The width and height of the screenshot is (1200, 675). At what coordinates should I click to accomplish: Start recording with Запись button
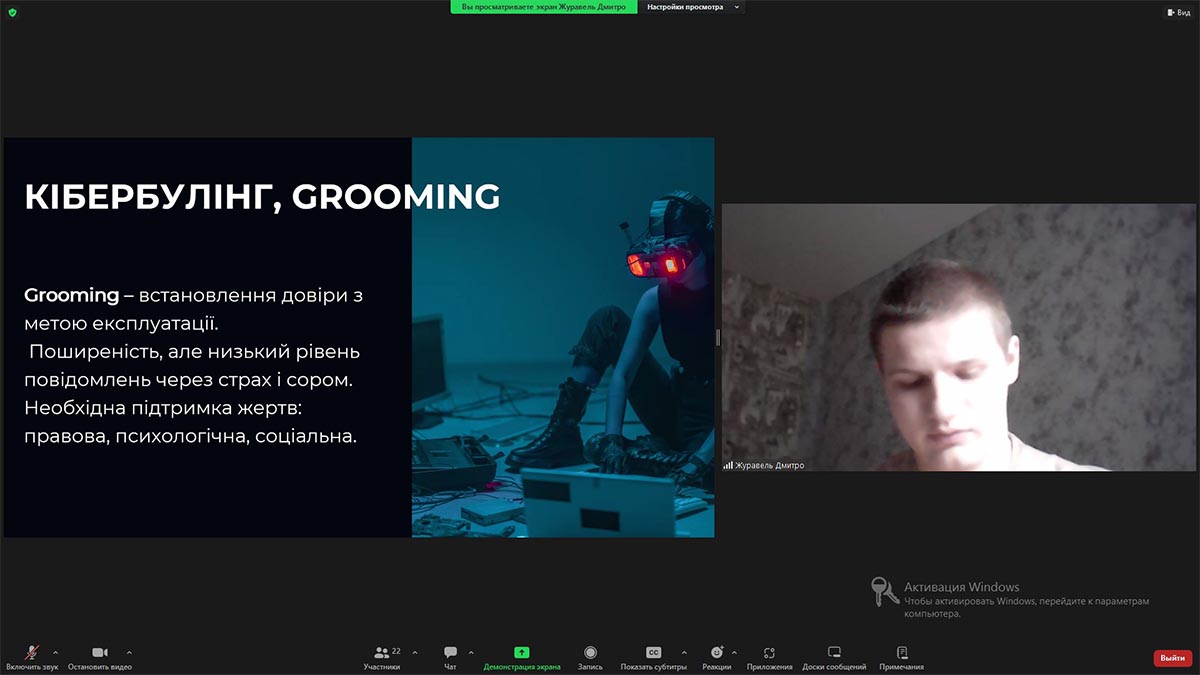pyautogui.click(x=590, y=653)
